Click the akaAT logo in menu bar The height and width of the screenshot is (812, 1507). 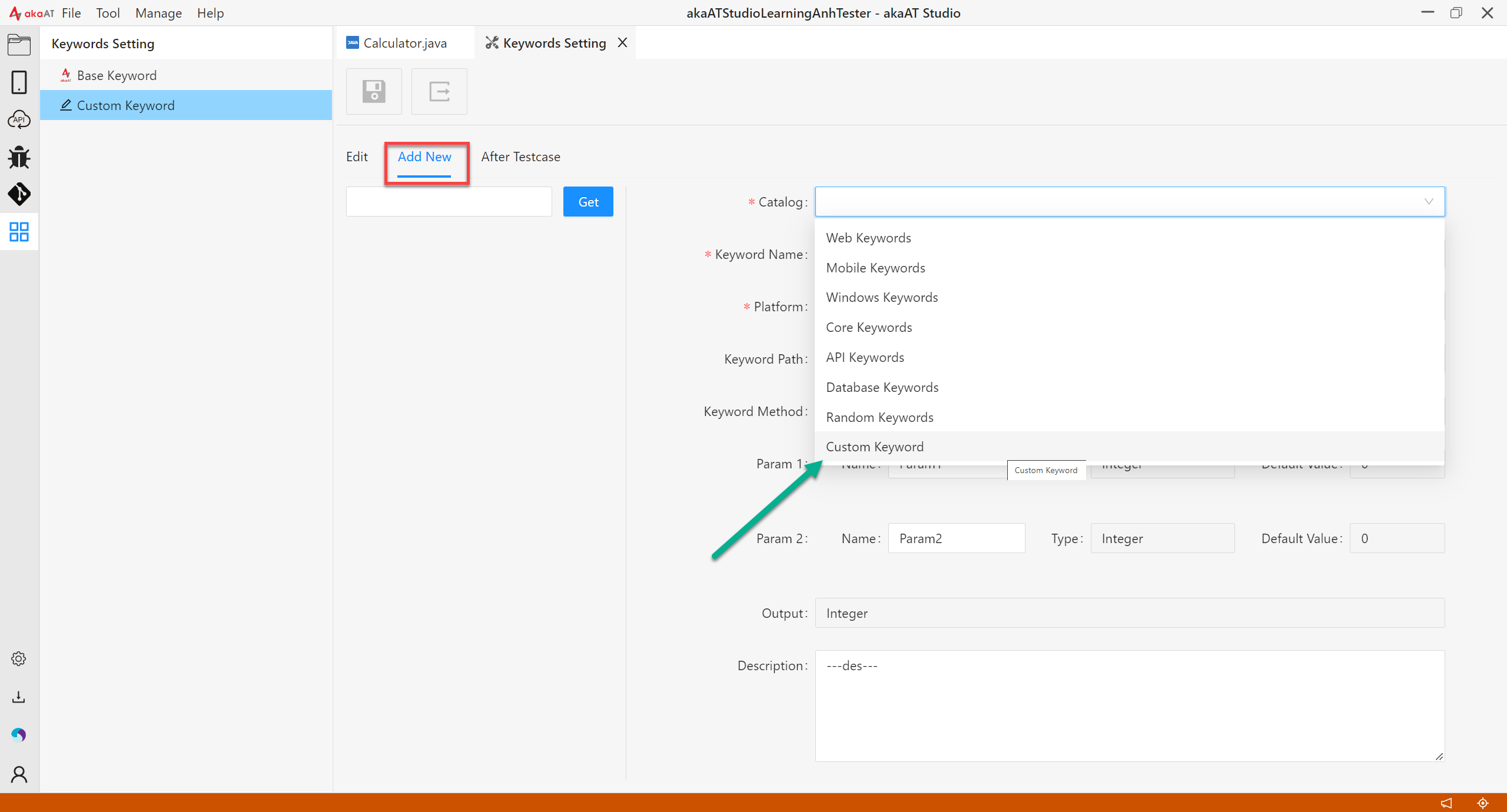(x=31, y=13)
